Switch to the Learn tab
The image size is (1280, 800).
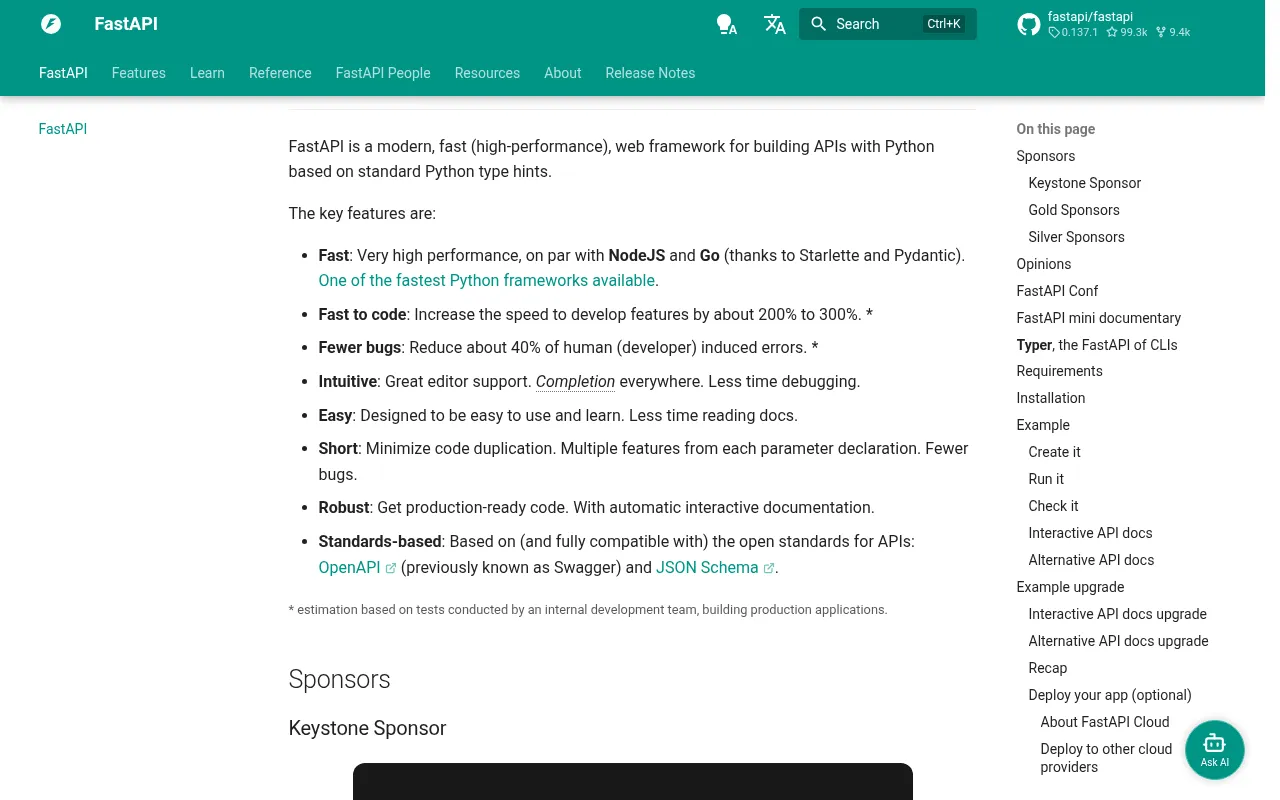coord(207,73)
